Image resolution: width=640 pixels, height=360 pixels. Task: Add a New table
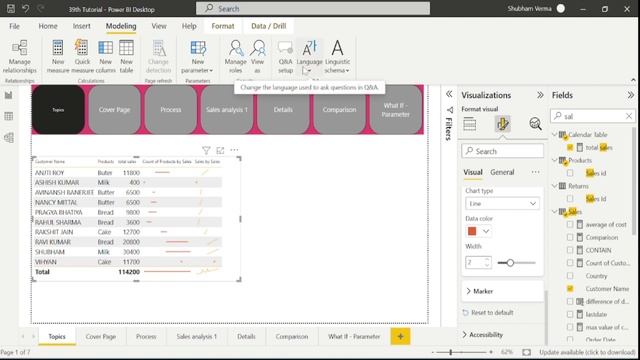pos(126,57)
